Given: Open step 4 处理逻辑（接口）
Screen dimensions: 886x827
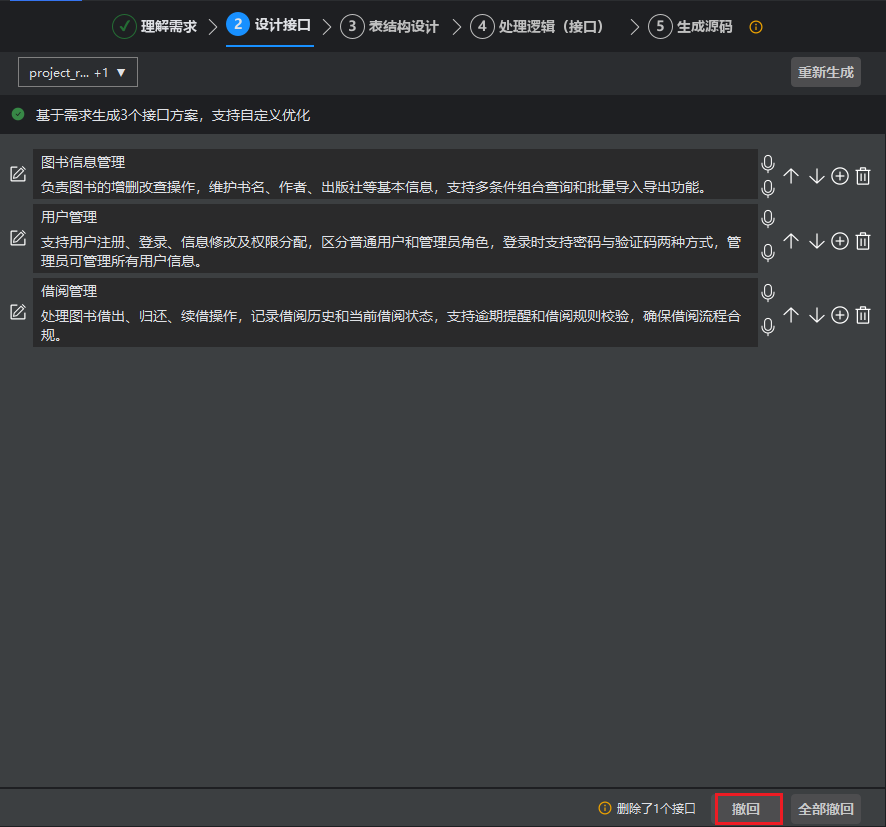Looking at the screenshot, I should (x=540, y=27).
